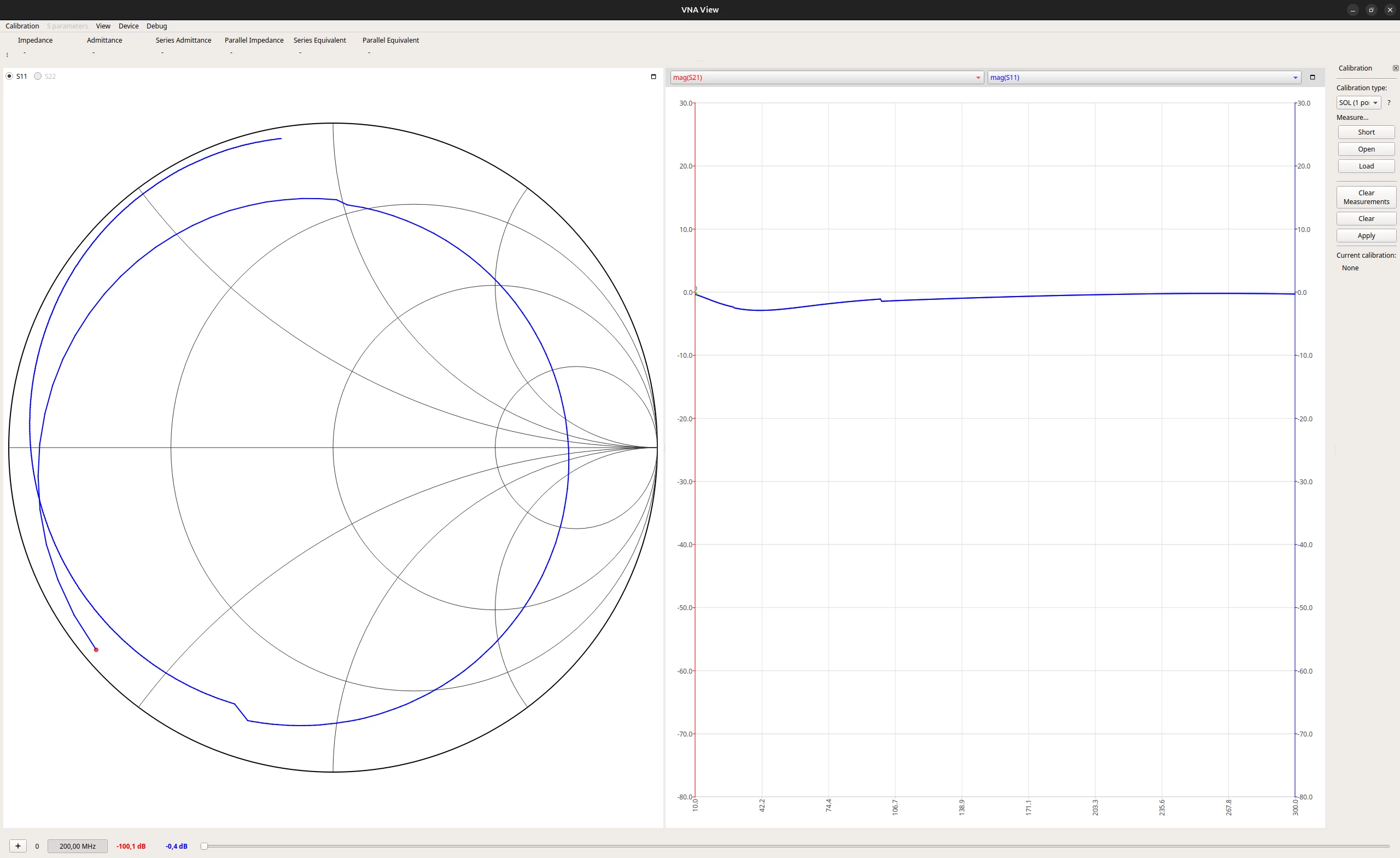Screen dimensions: 1400x858
Task: Open the View menu
Action: coord(103,26)
